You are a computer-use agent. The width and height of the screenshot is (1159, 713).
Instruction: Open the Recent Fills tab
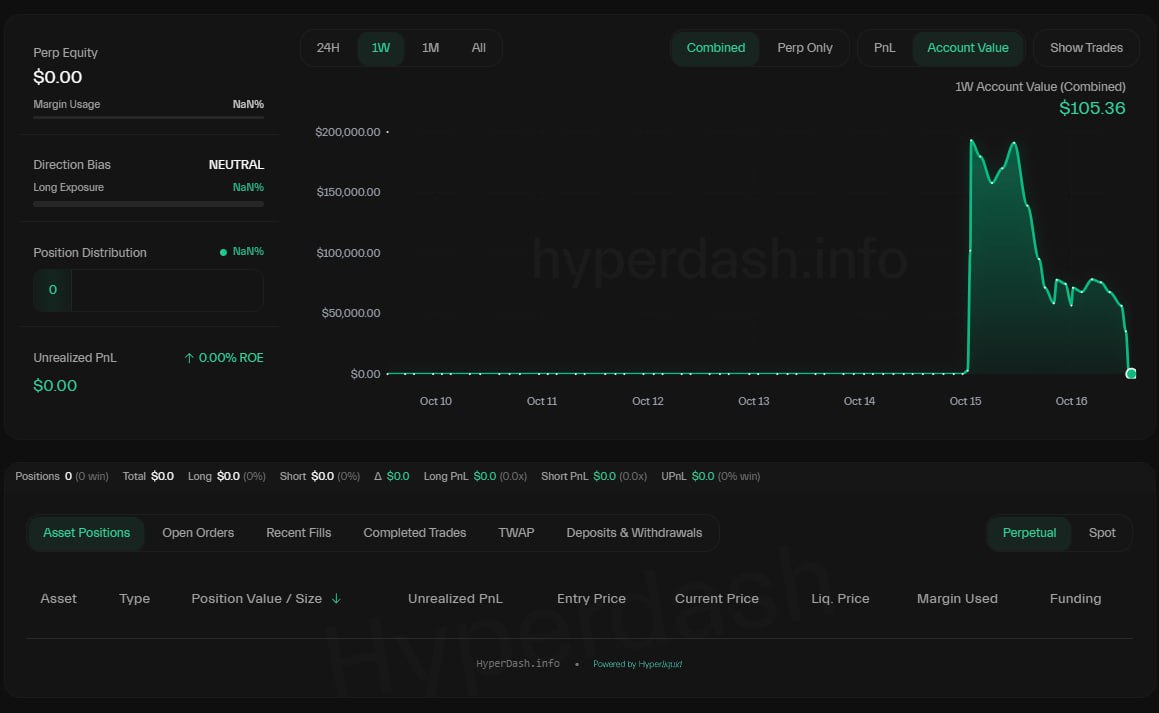click(298, 533)
